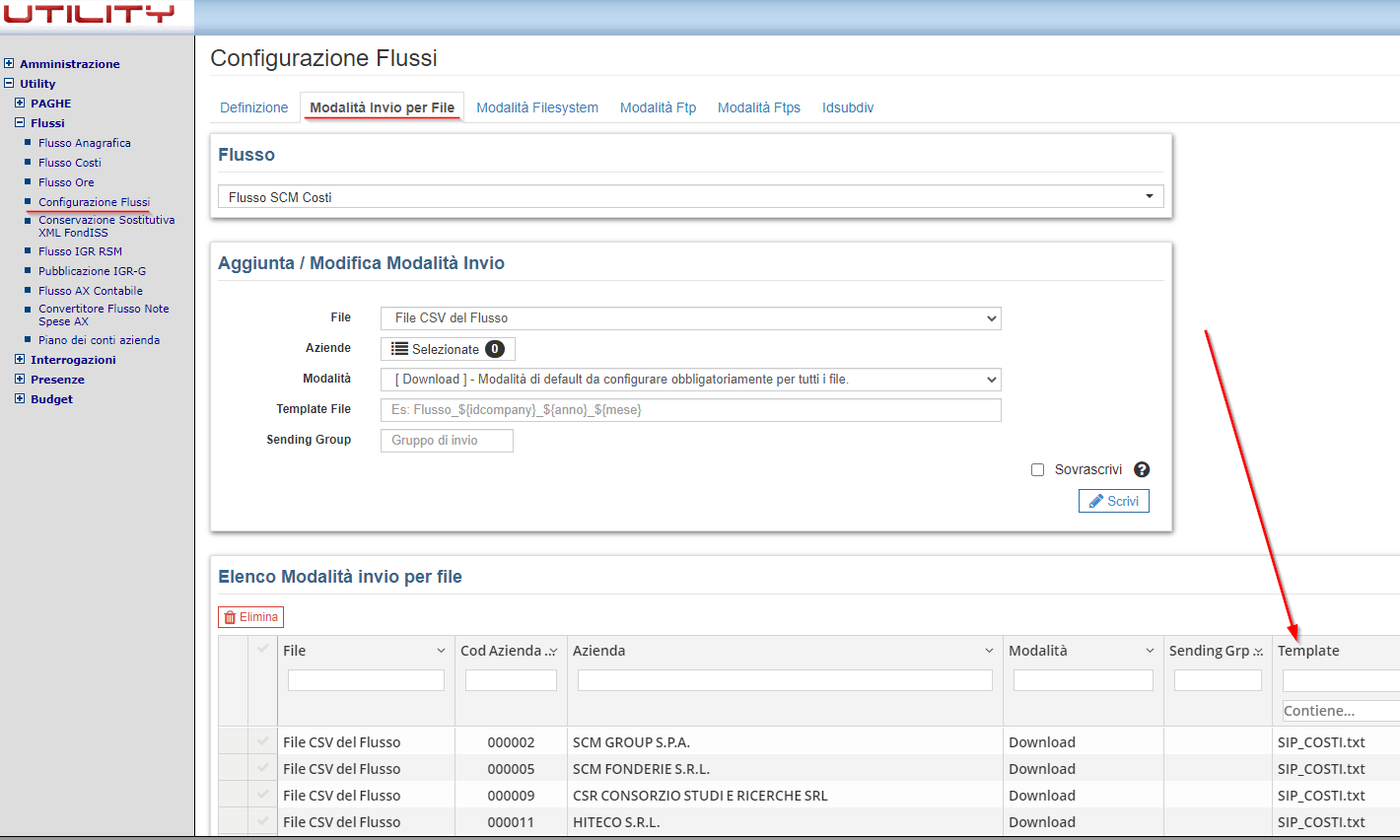Expand the Interrogazioni plus icon
Viewport: 1400px width, 840px height.
point(20,359)
